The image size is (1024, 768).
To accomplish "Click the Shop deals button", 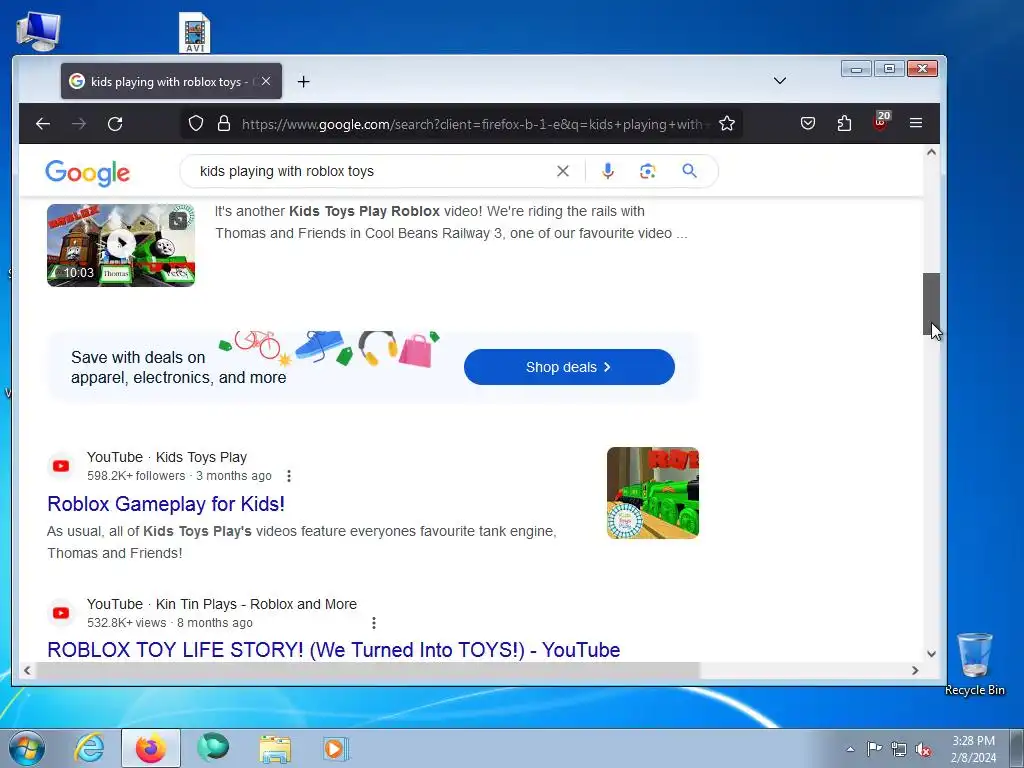I will tap(569, 367).
